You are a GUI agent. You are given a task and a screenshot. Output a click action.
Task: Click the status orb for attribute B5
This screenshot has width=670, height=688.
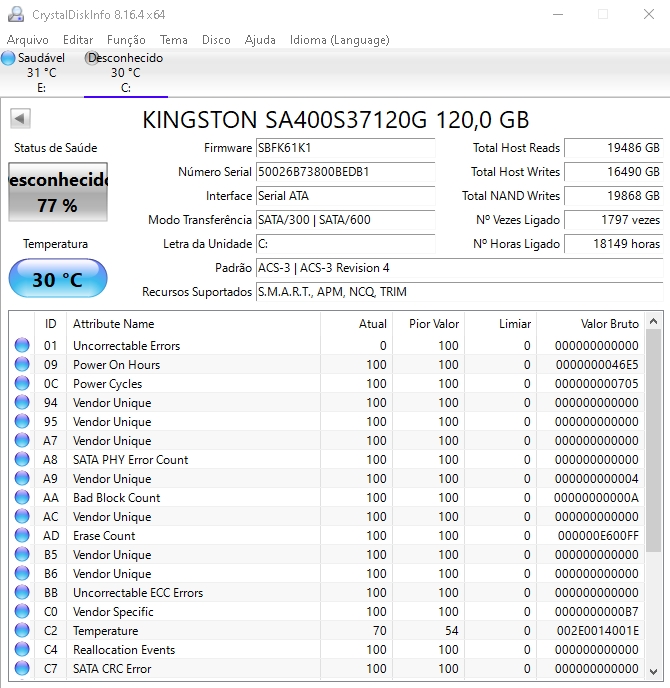22,554
